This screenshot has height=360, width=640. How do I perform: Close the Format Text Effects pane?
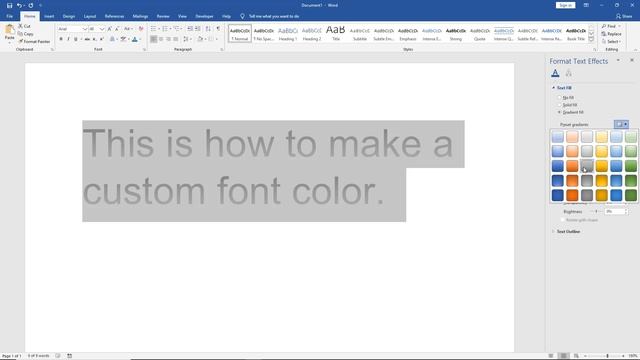click(632, 60)
